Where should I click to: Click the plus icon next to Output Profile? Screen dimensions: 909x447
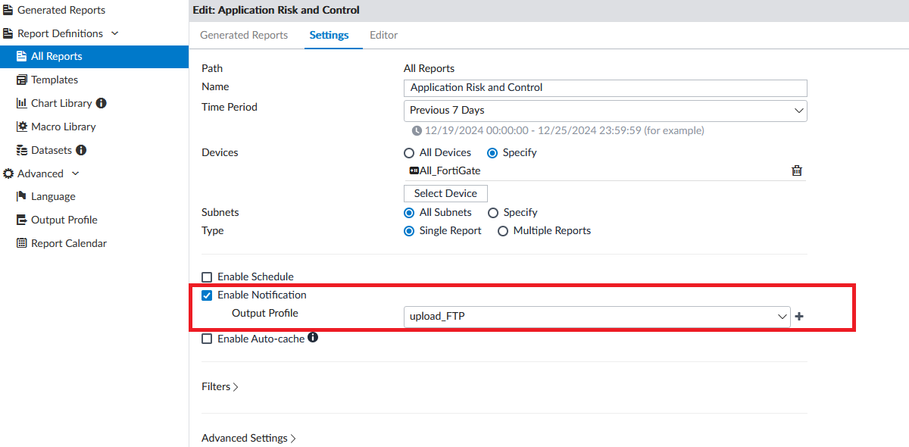click(799, 317)
